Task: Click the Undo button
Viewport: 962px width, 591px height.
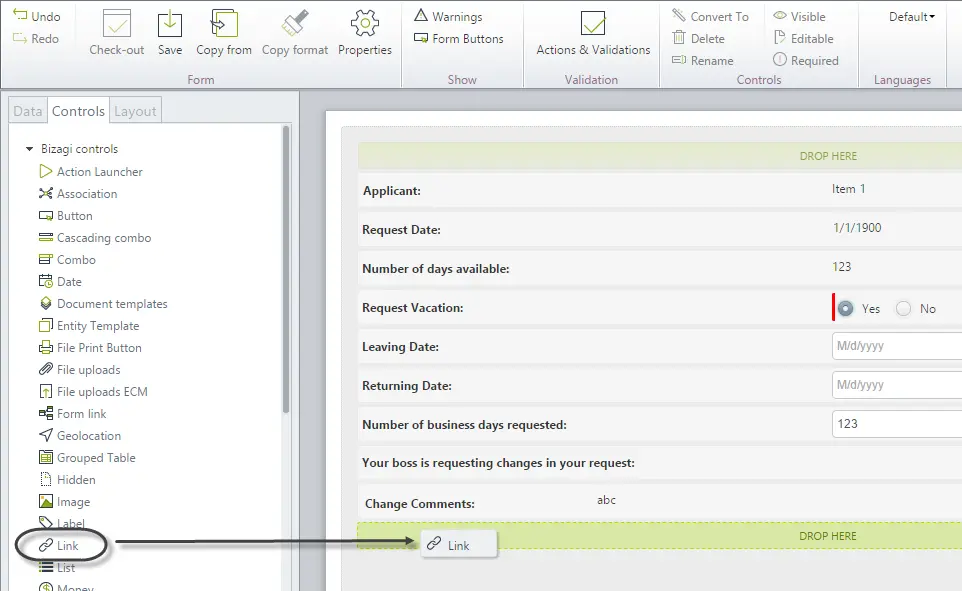Action: coord(37,16)
